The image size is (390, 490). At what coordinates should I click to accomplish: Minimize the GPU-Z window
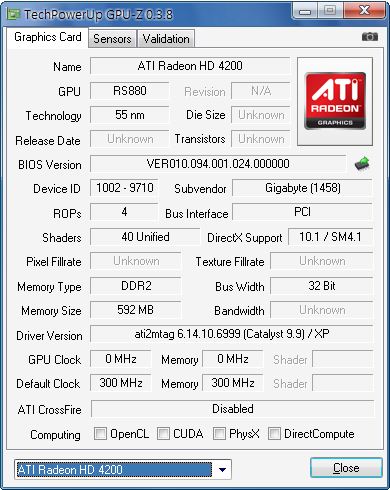click(305, 11)
